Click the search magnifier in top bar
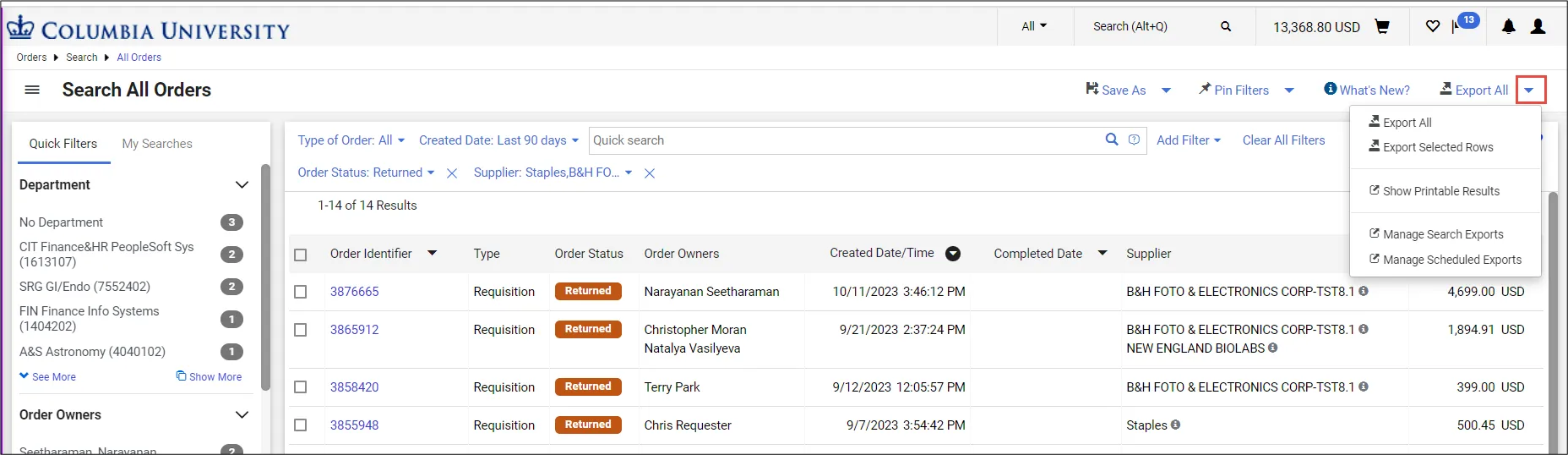1568x455 pixels. tap(1226, 26)
